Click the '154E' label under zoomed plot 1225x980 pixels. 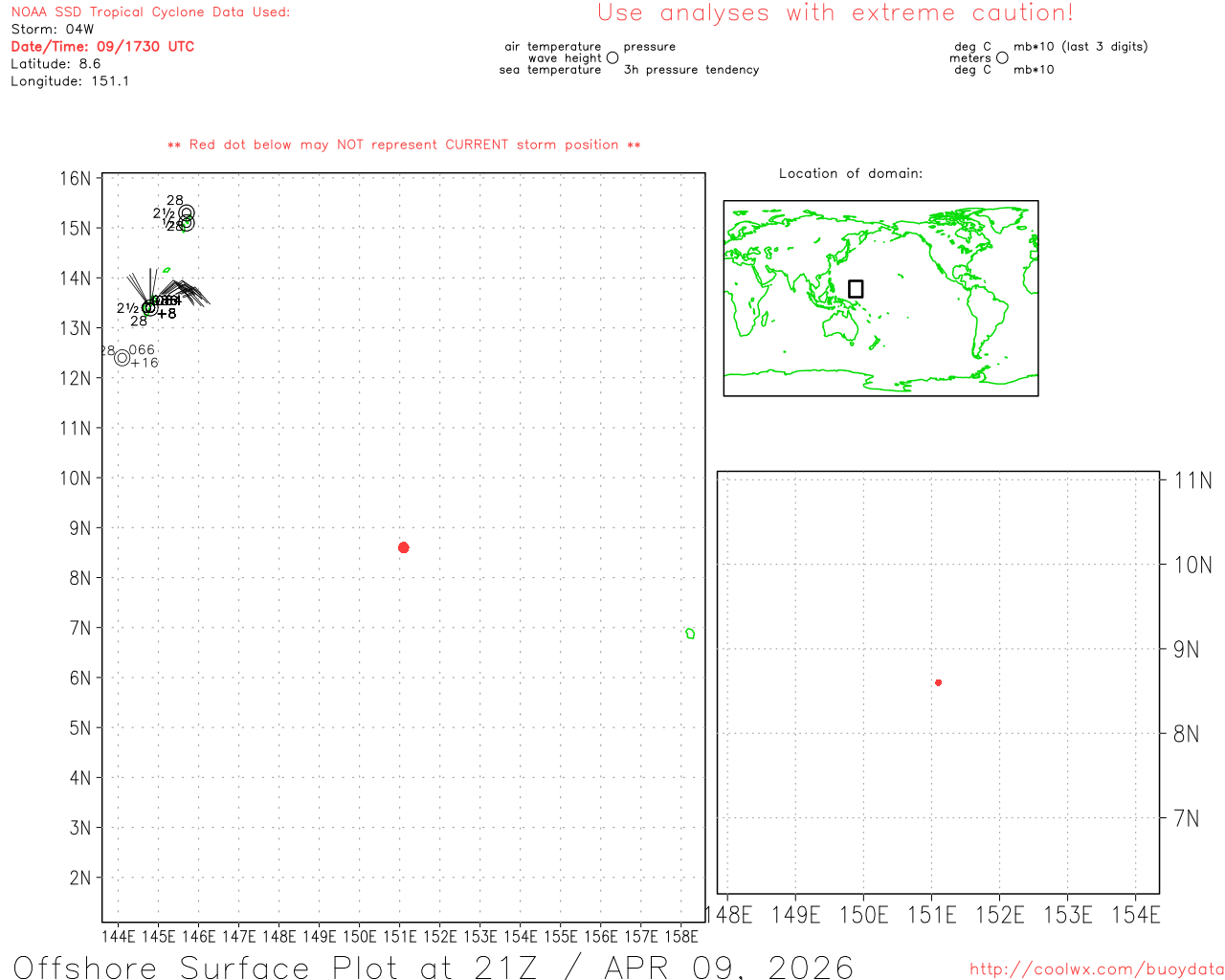pos(1136,916)
